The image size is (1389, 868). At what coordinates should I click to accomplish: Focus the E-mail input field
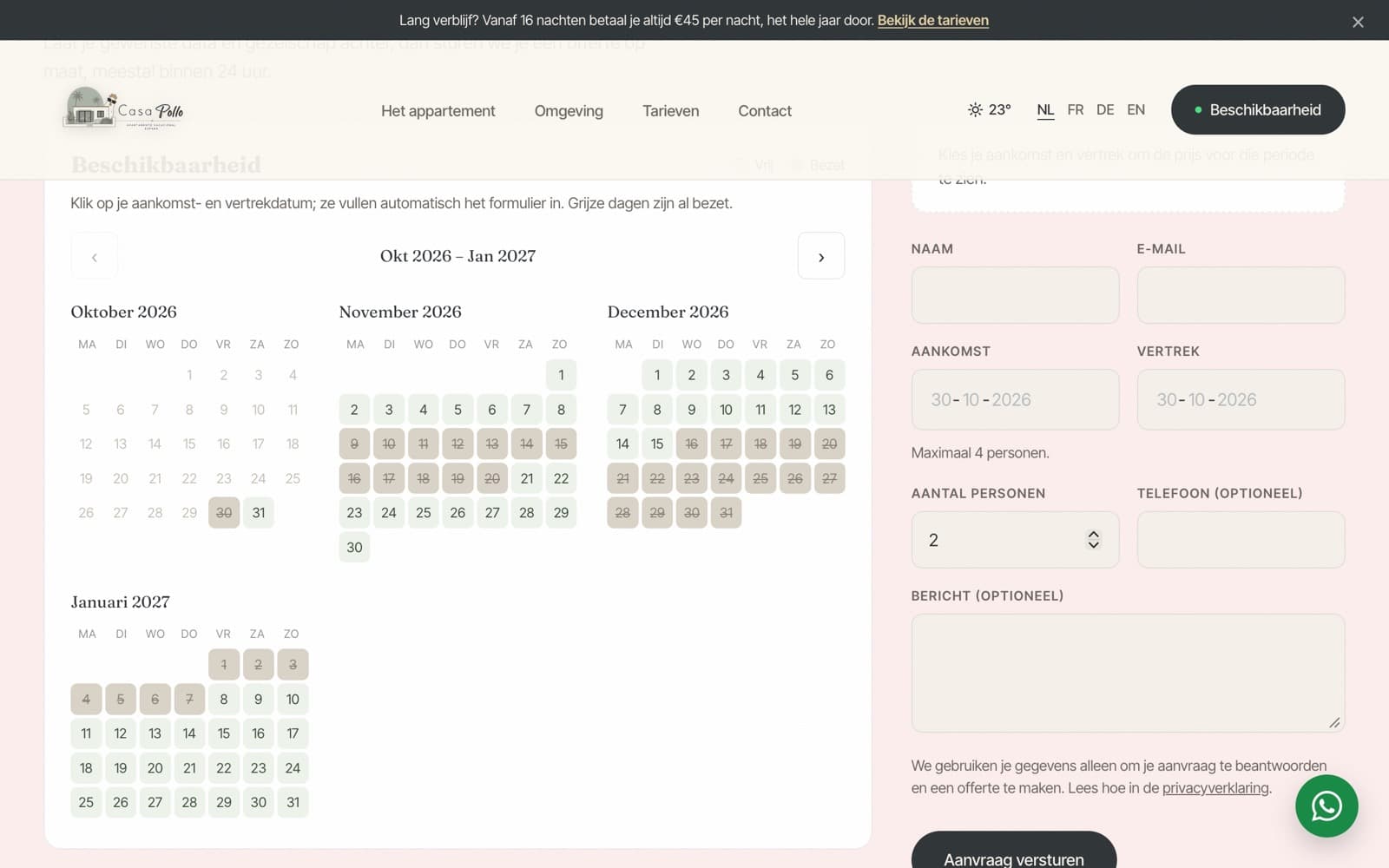1241,295
